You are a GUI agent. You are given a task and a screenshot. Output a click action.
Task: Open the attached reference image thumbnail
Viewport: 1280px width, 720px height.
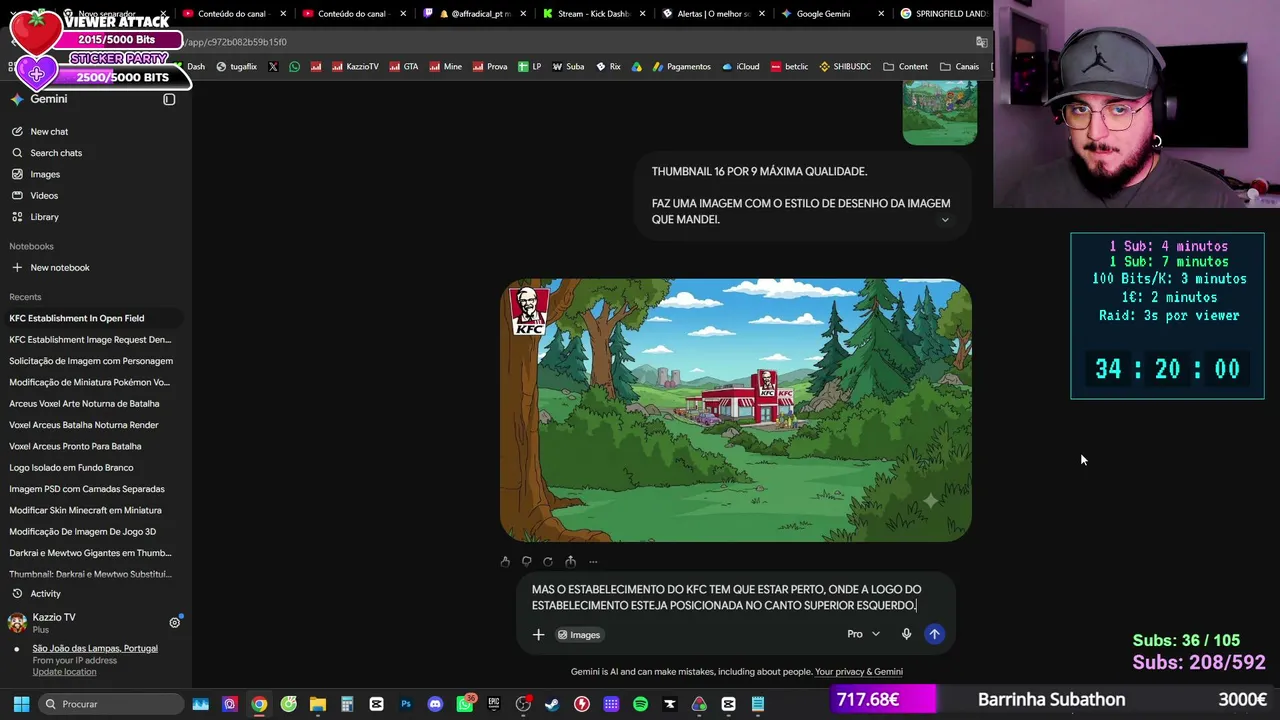pyautogui.click(x=940, y=113)
